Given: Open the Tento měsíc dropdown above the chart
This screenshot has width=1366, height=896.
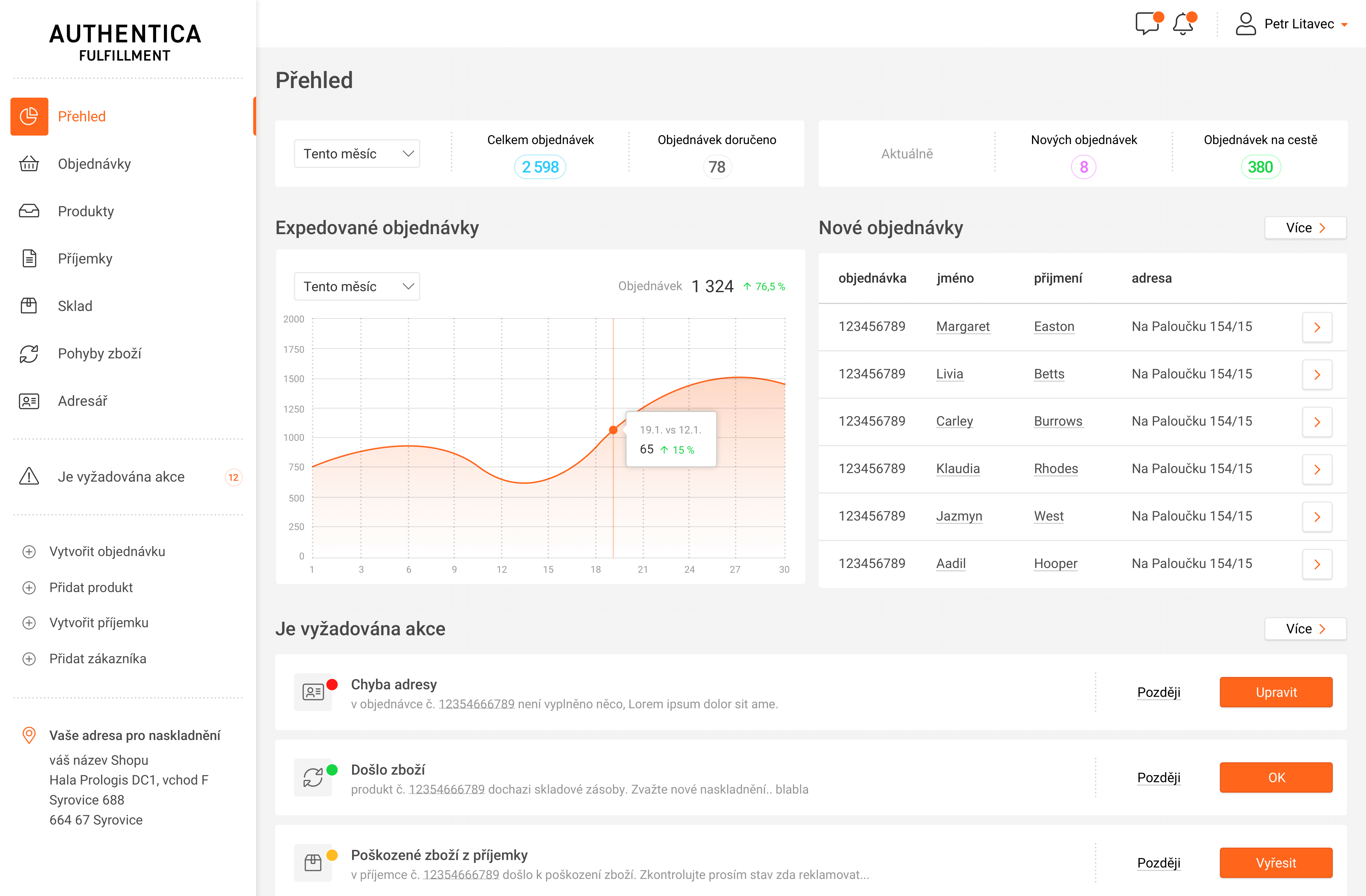Looking at the screenshot, I should coord(357,286).
